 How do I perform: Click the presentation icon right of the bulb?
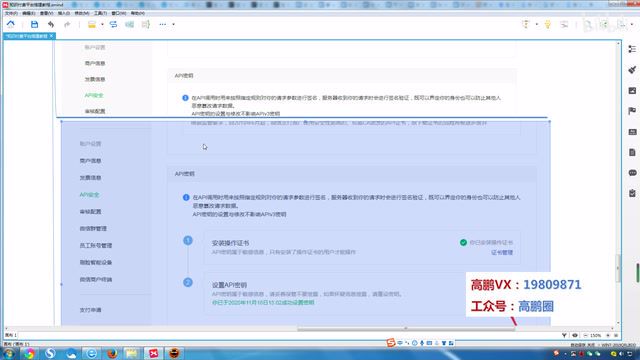564,24
